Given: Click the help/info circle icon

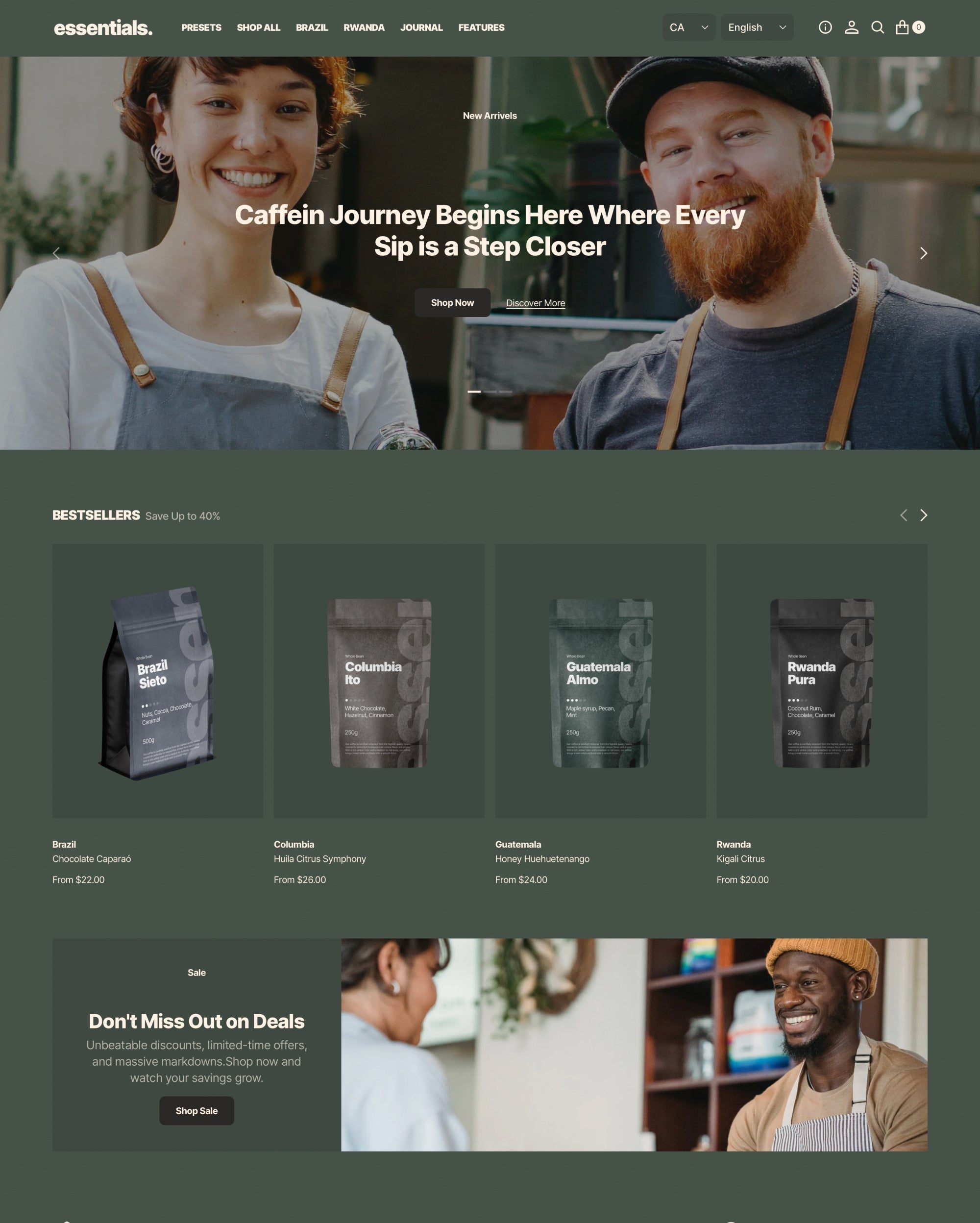Looking at the screenshot, I should 825,27.
